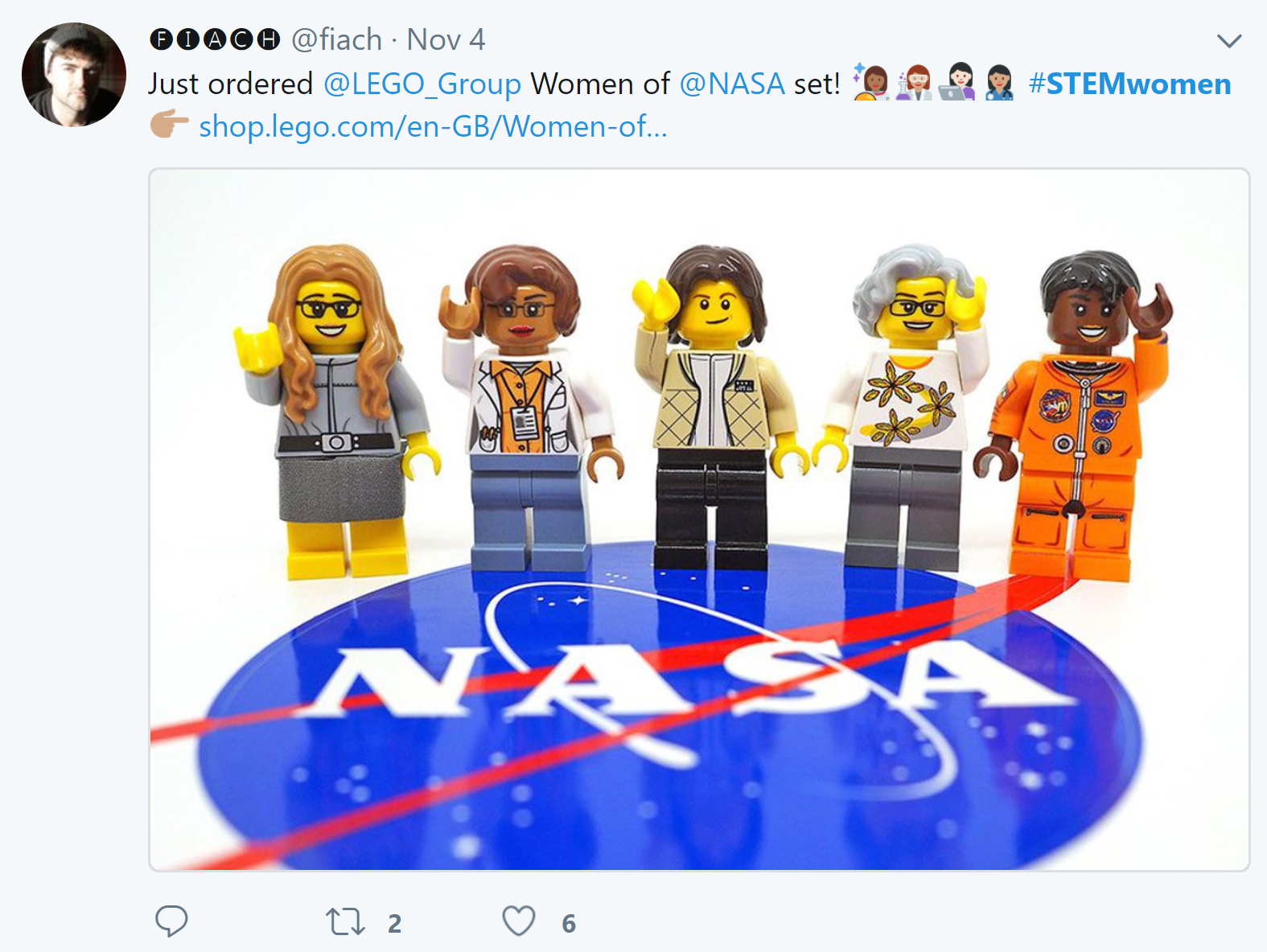Like the tweet with the heart icon

[x=519, y=921]
